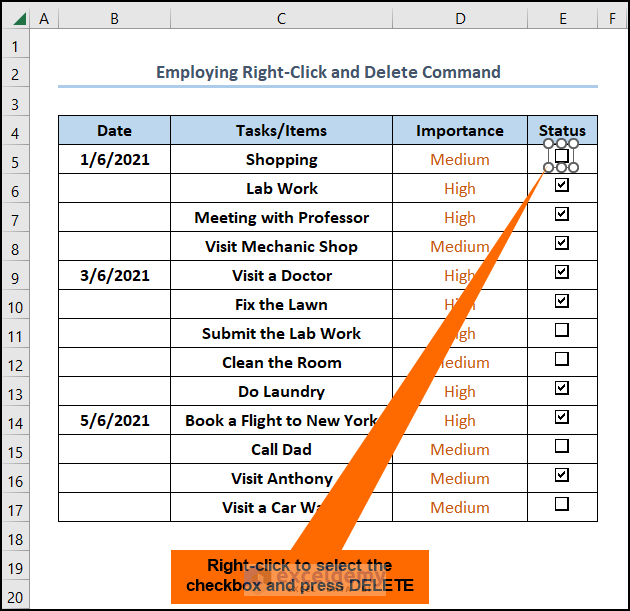Uncheck the Lab Work status checkbox
The image size is (630, 611).
coord(562,185)
